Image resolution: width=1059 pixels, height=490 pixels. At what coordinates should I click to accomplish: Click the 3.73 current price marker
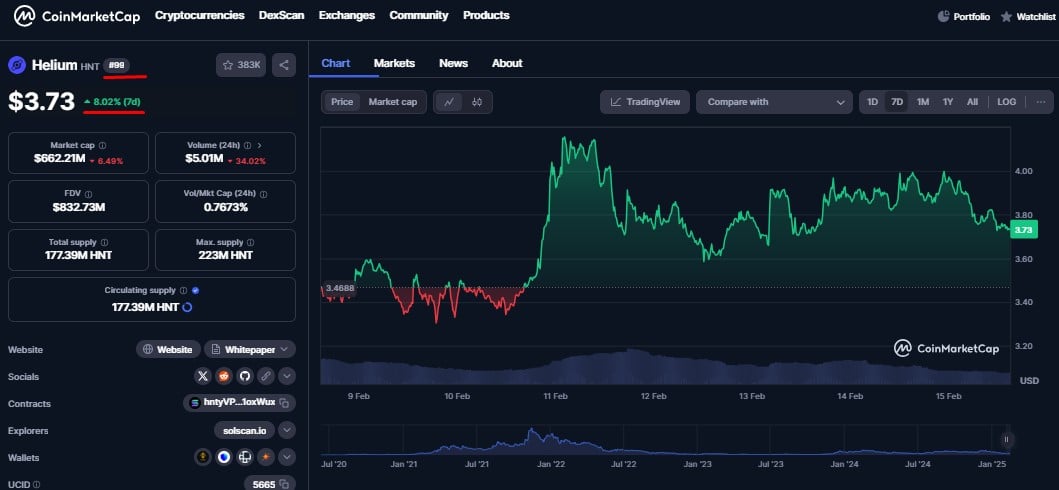coord(1024,230)
